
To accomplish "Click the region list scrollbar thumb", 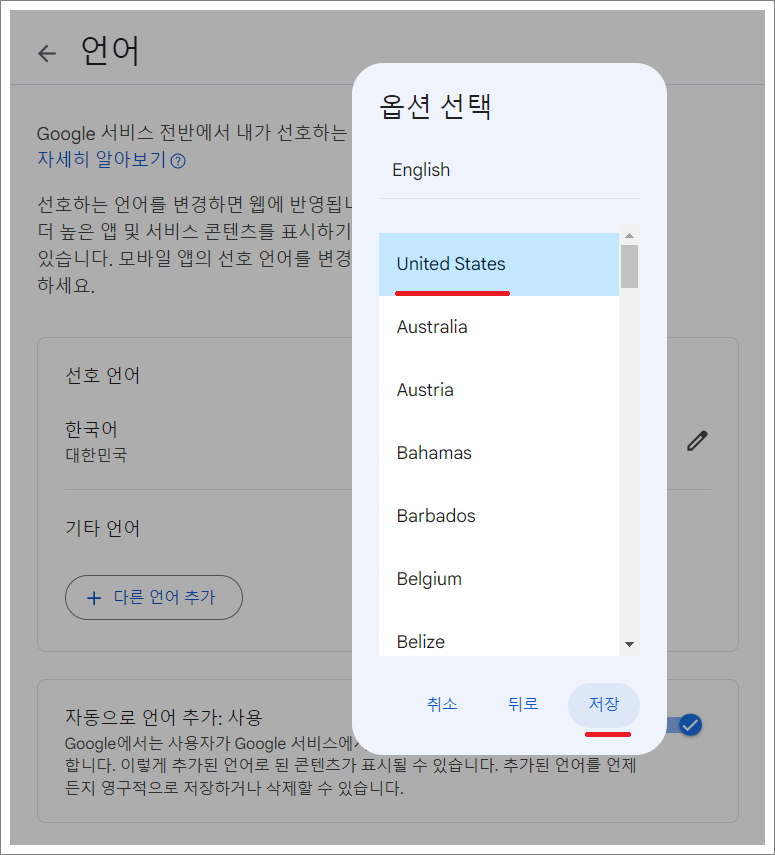I will [x=629, y=266].
